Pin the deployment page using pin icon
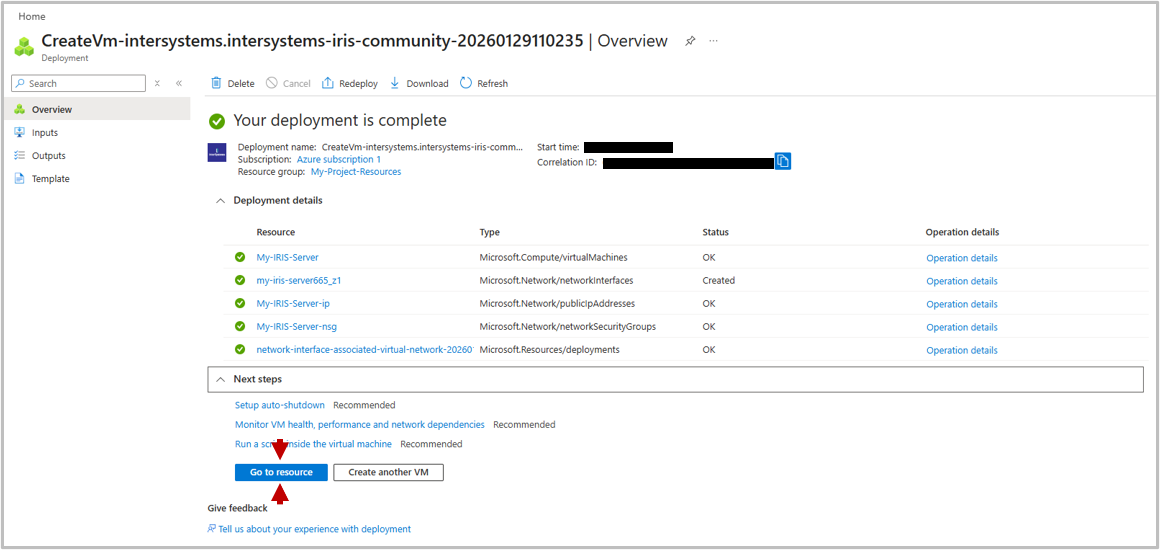This screenshot has height=550, width=1161. [690, 41]
